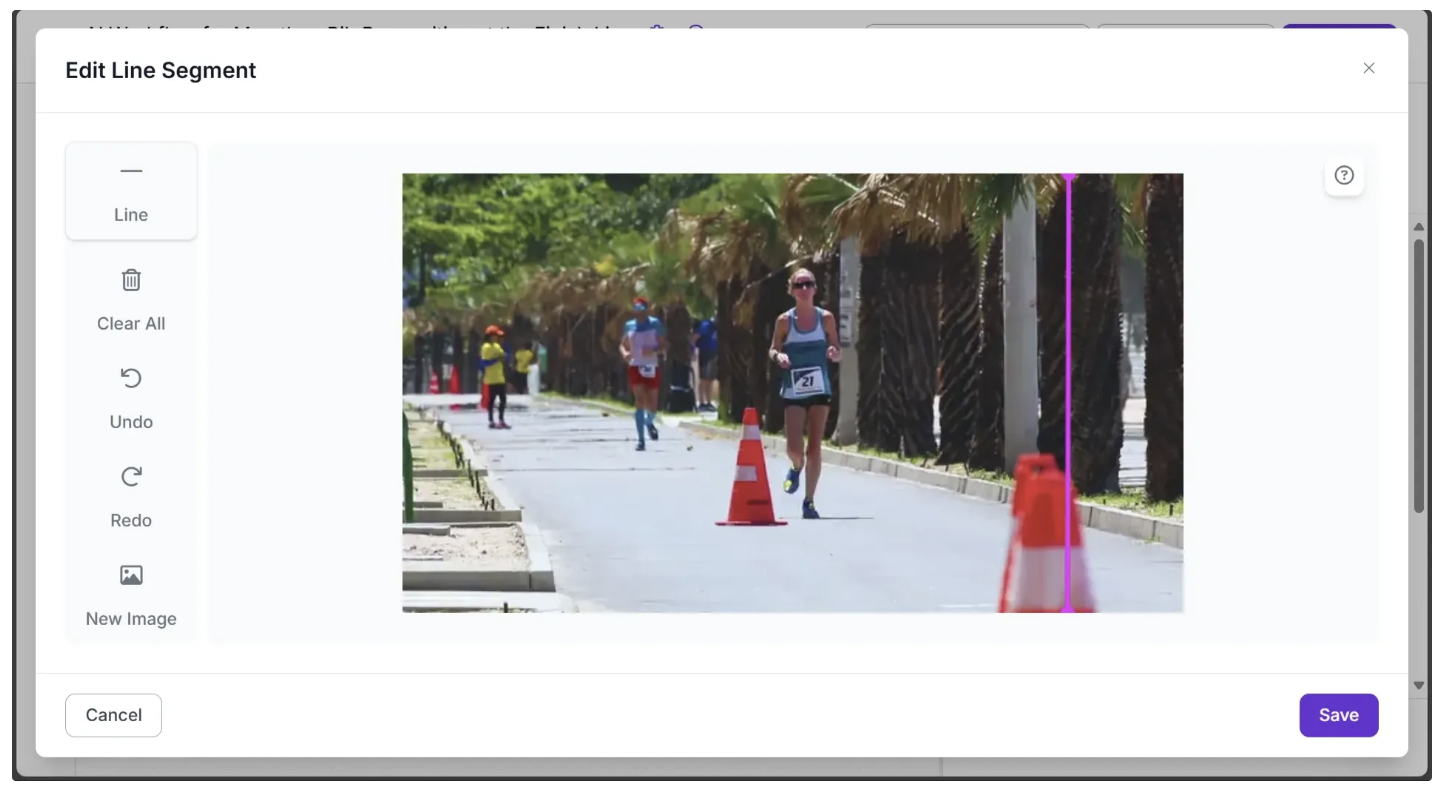Load a New Image
This screenshot has height=790, width=1442.
tap(131, 594)
